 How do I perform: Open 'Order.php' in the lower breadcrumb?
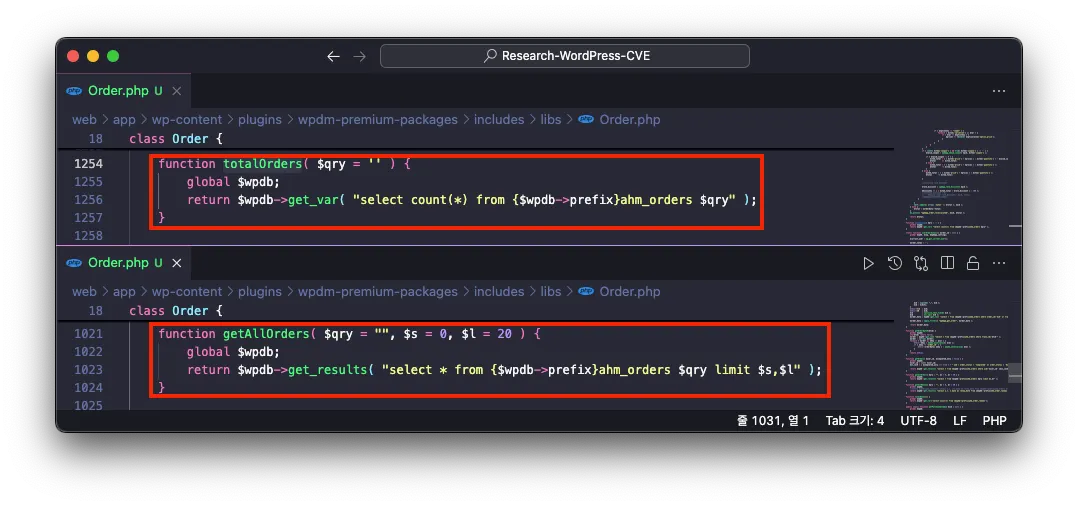coord(630,292)
